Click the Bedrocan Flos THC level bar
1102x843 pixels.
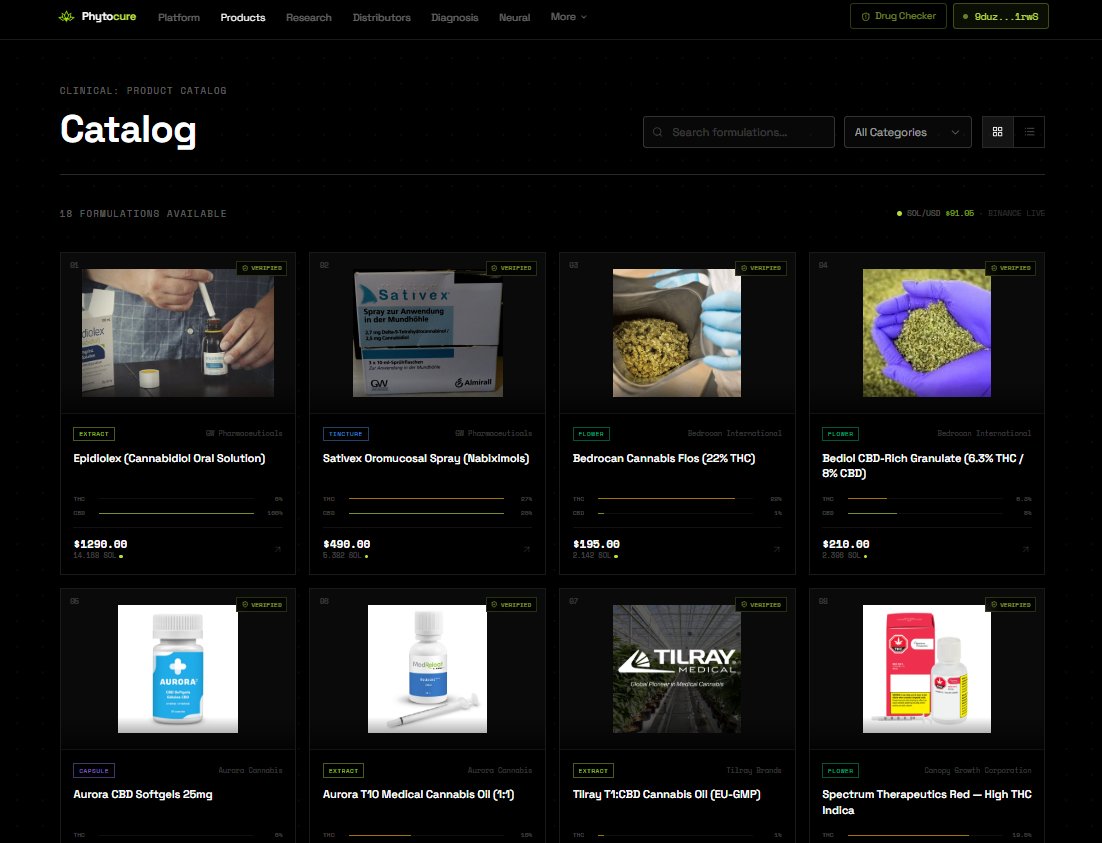(x=676, y=498)
